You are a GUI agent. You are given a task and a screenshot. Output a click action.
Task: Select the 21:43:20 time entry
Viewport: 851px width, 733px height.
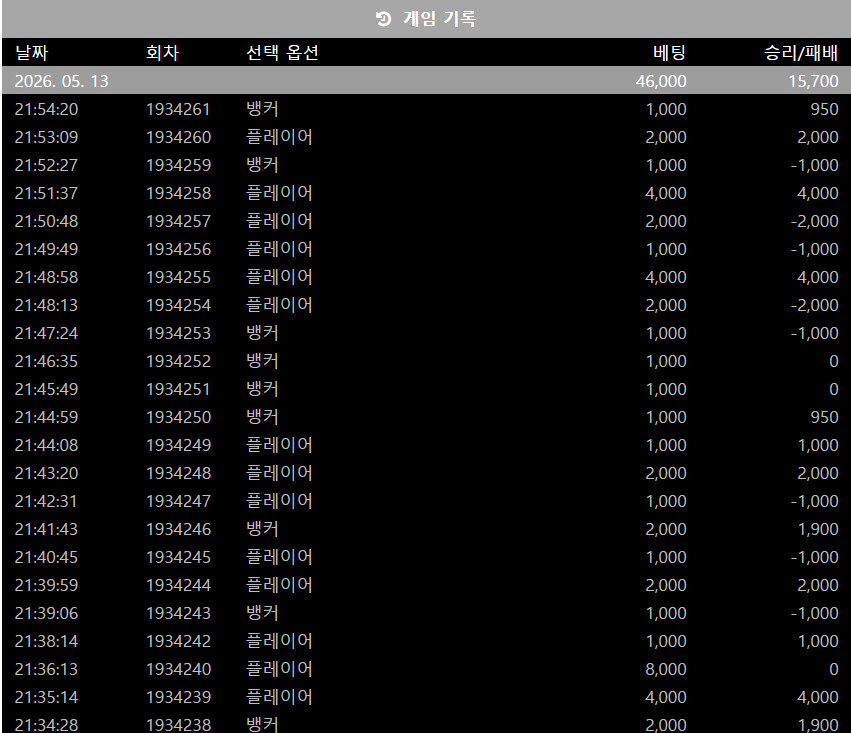click(46, 473)
